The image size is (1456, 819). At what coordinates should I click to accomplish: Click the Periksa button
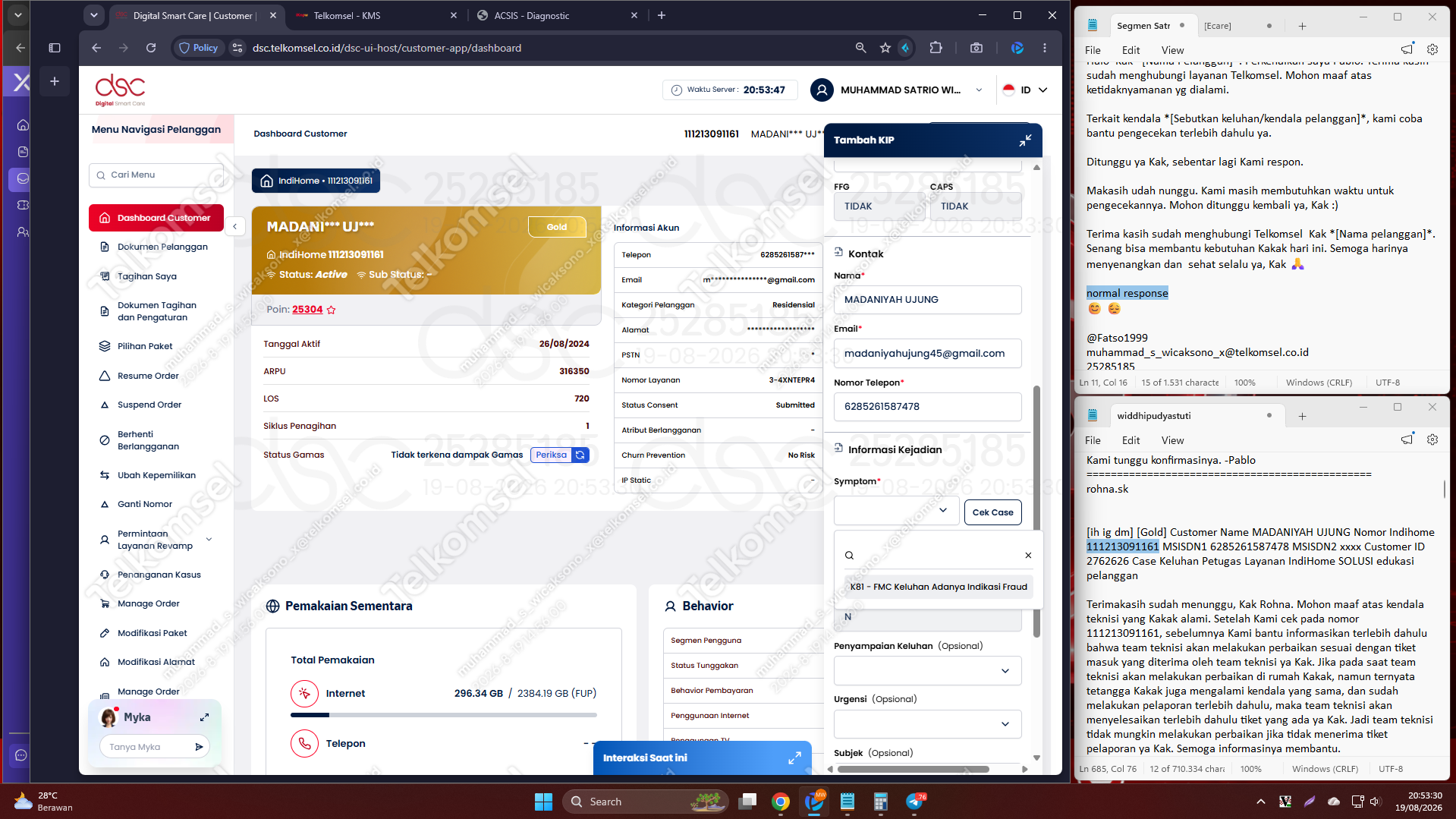552,455
